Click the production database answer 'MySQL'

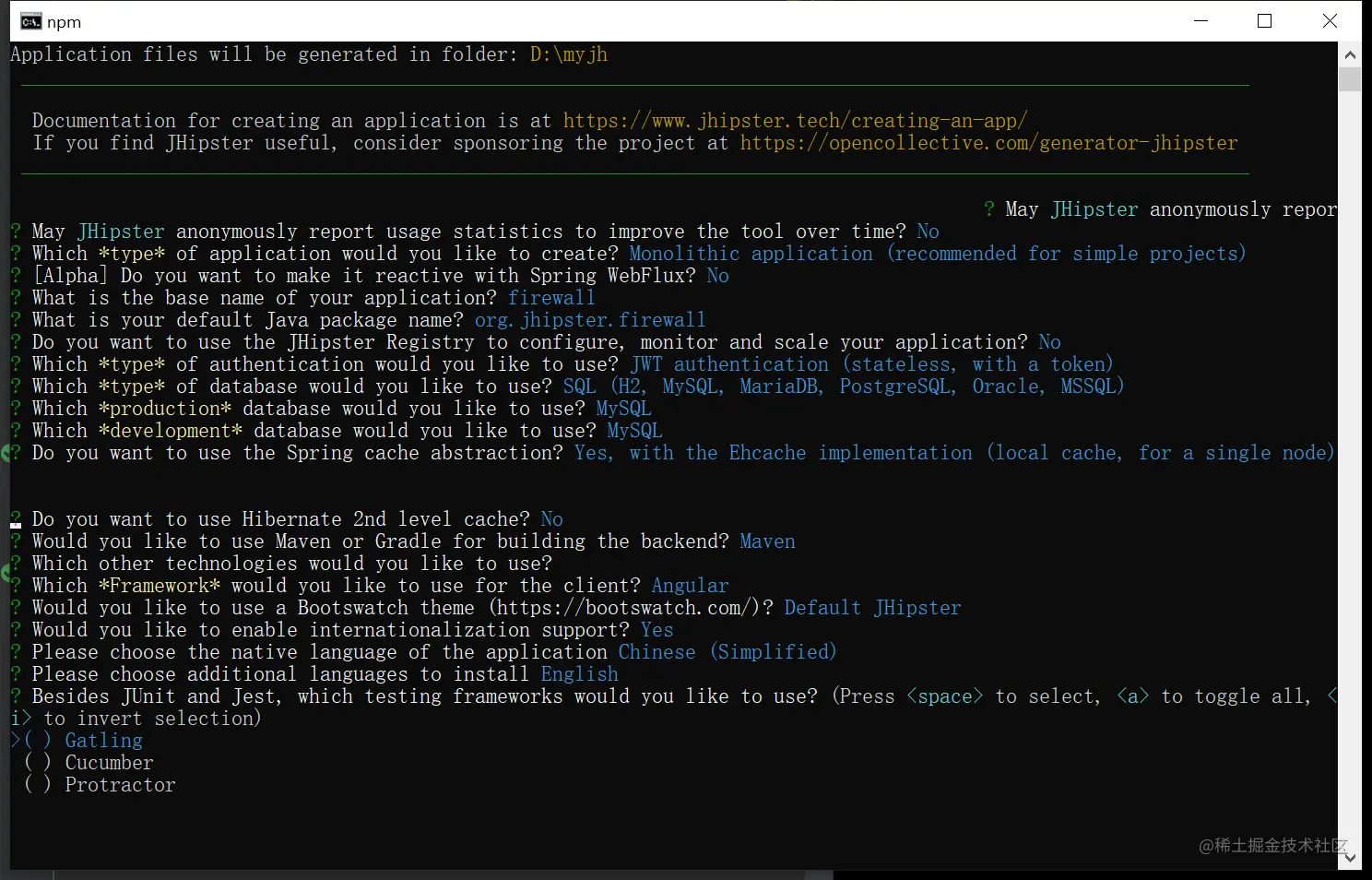(x=623, y=409)
